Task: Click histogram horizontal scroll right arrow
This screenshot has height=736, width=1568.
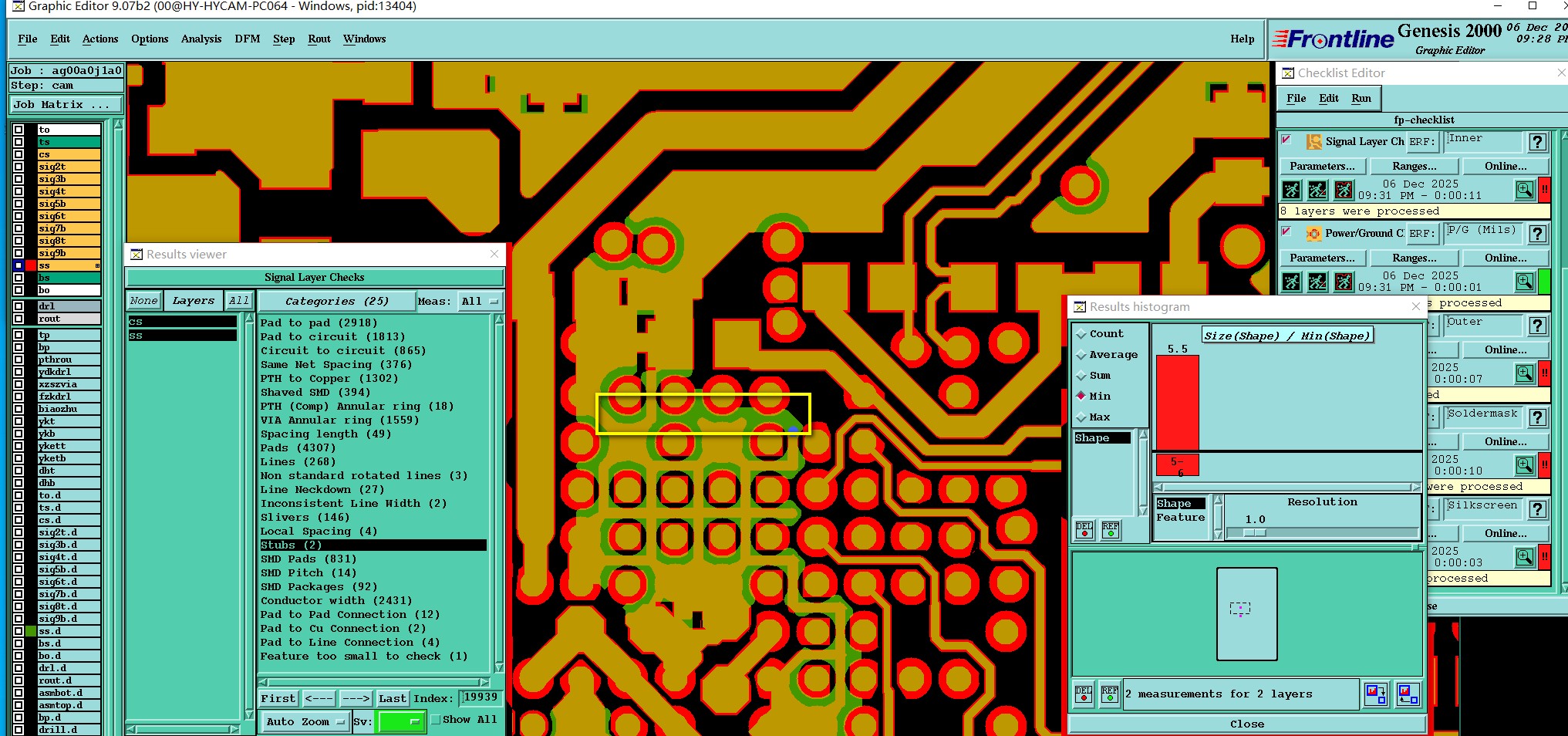Action: [1415, 487]
